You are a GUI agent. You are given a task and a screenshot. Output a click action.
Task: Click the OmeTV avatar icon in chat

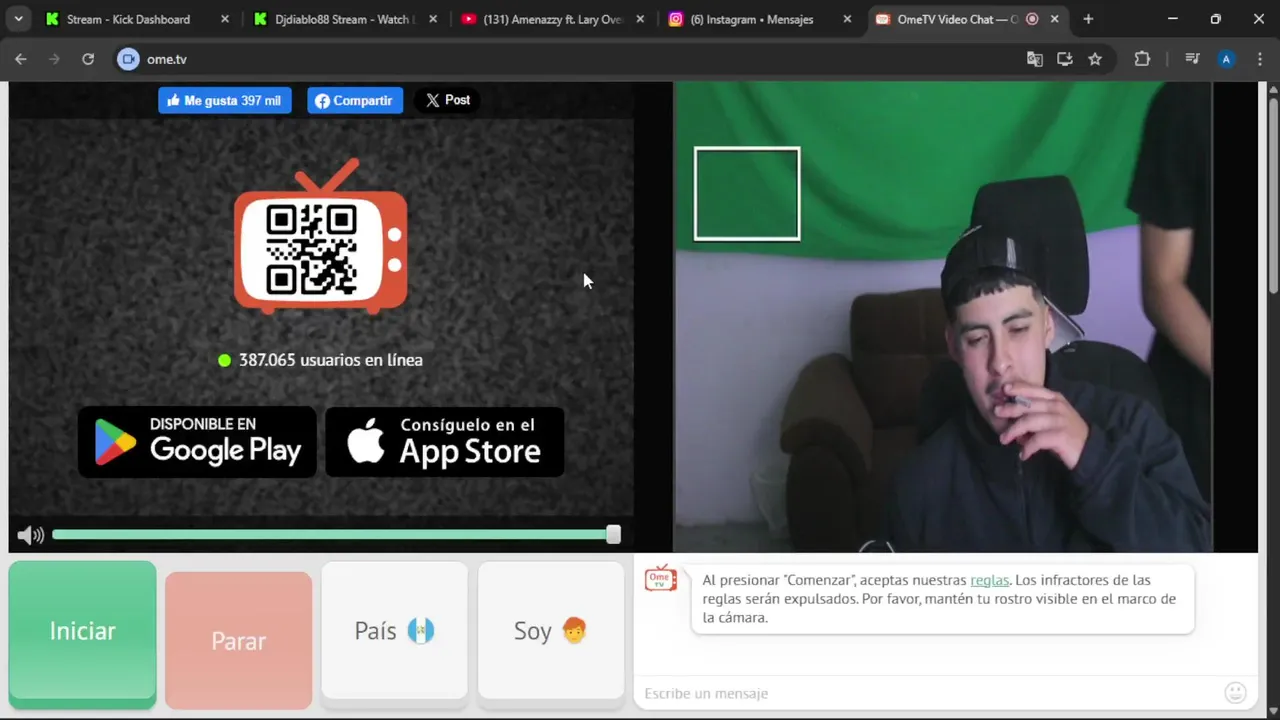pyautogui.click(x=660, y=578)
